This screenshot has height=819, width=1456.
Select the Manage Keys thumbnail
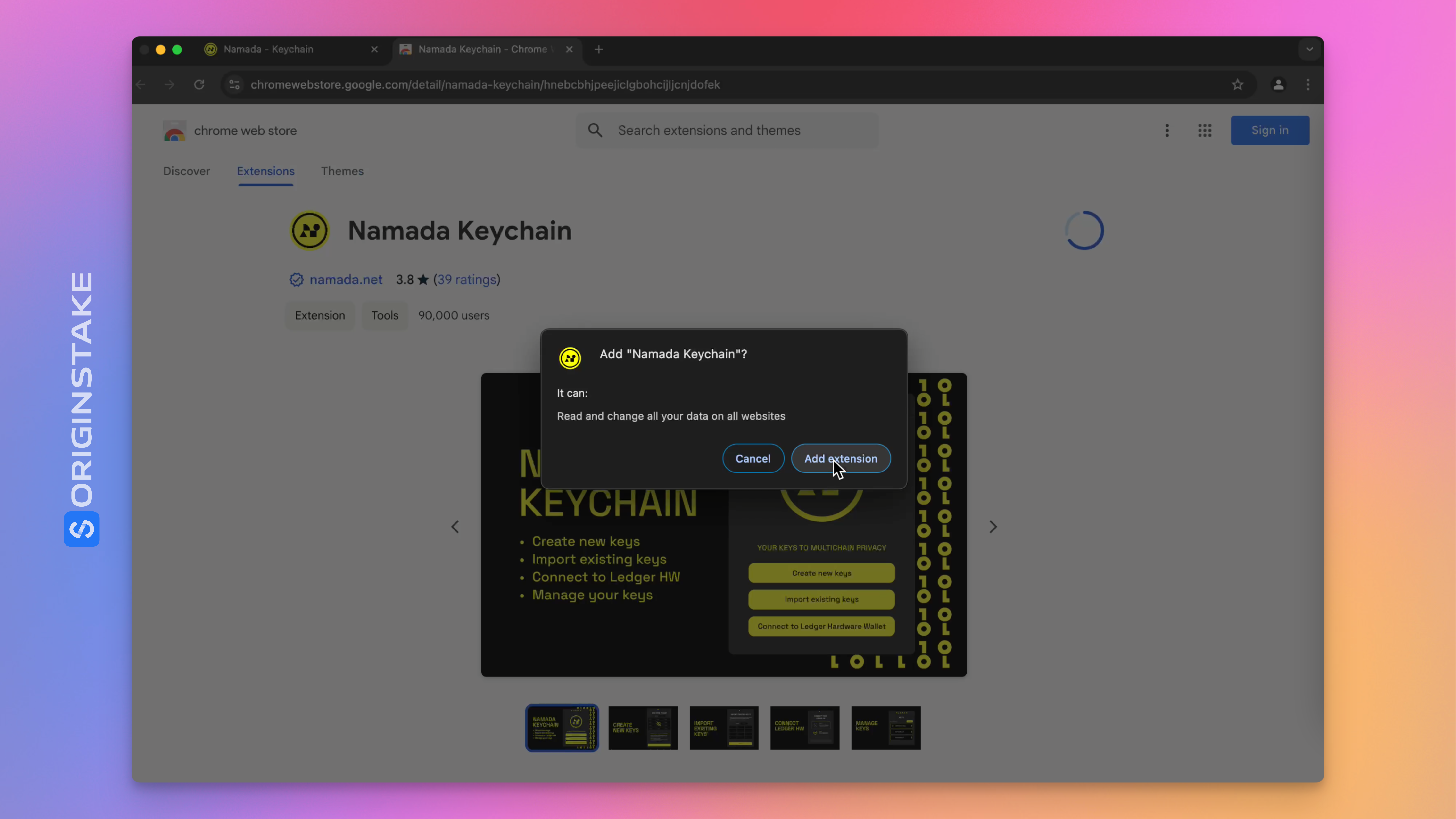tap(886, 728)
